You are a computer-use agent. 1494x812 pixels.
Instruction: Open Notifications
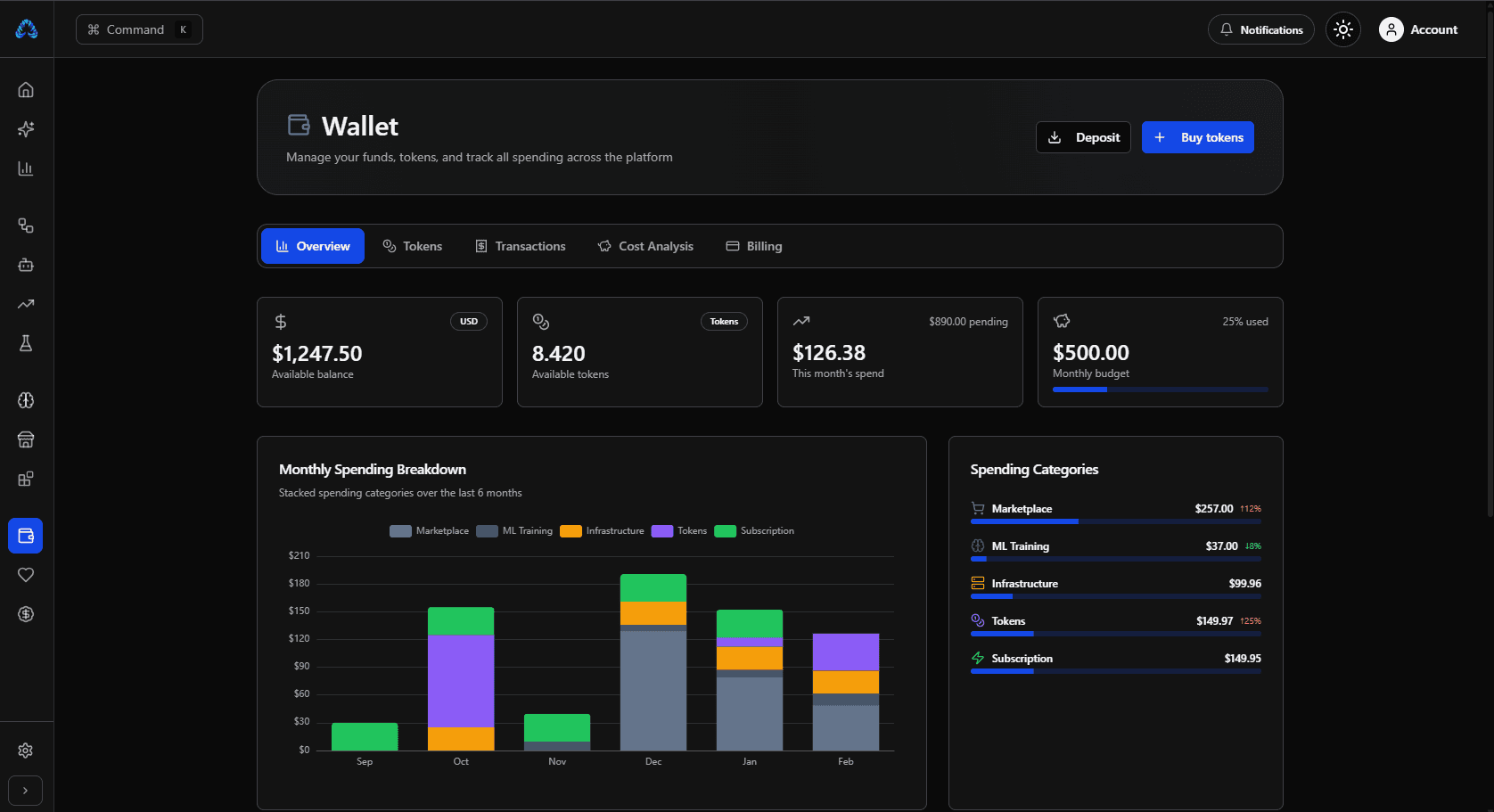(x=1261, y=29)
